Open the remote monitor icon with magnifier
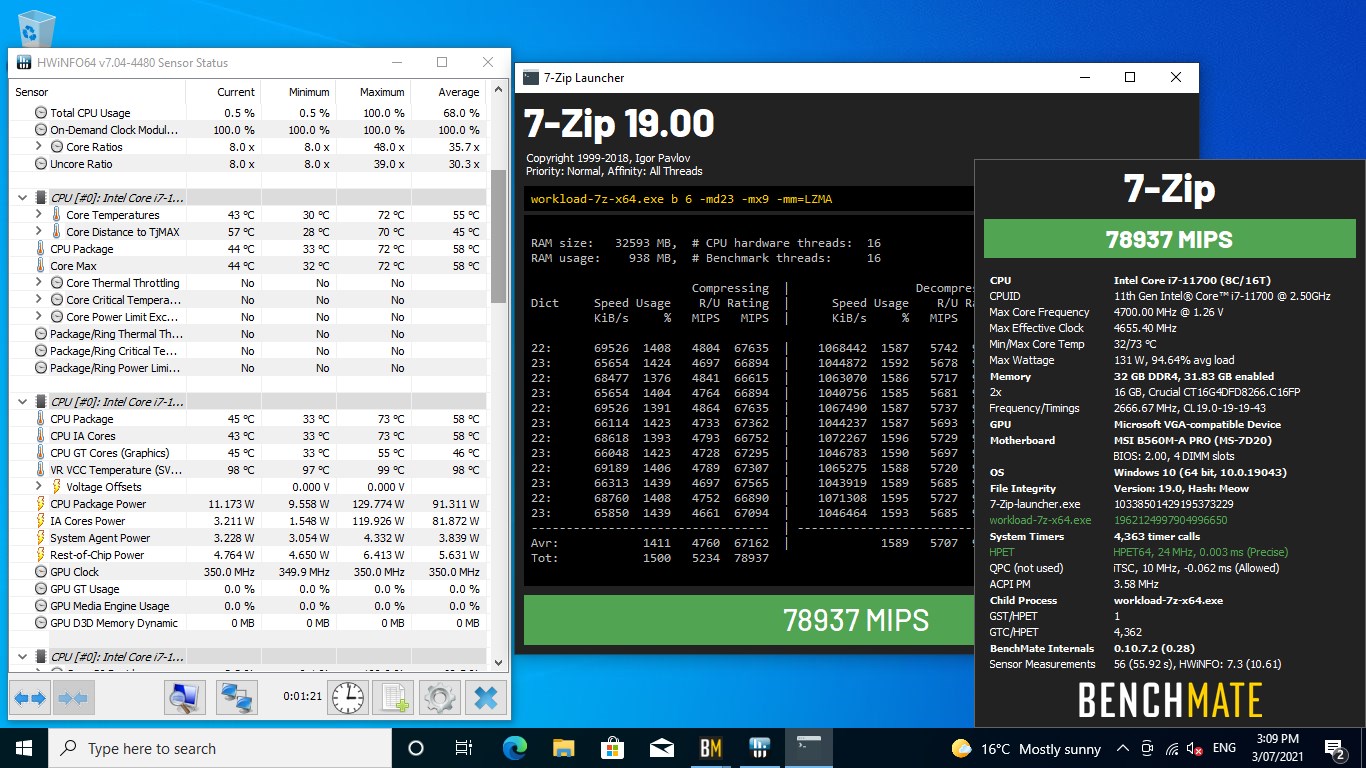 [185, 698]
